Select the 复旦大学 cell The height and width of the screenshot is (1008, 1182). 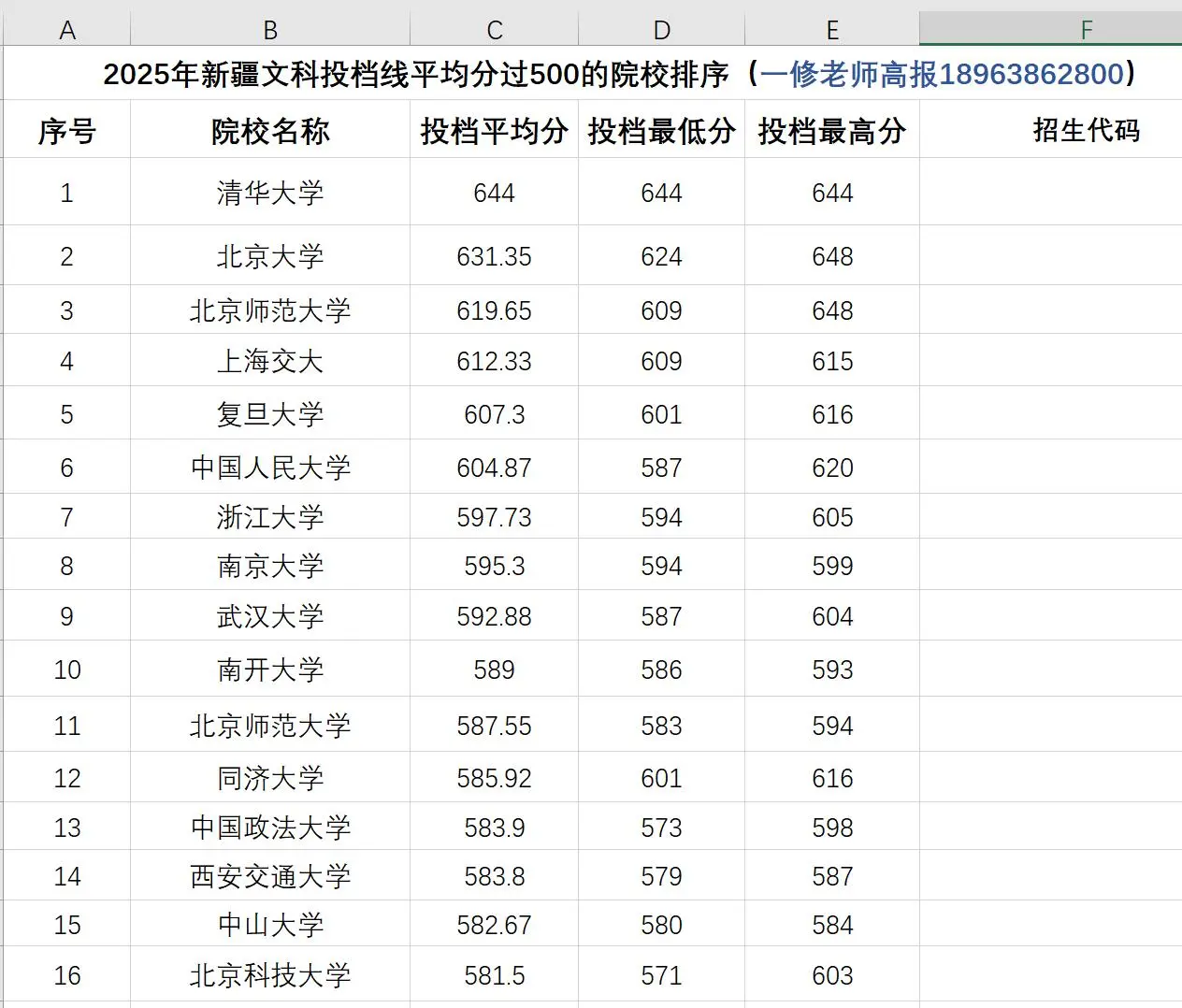tap(269, 414)
